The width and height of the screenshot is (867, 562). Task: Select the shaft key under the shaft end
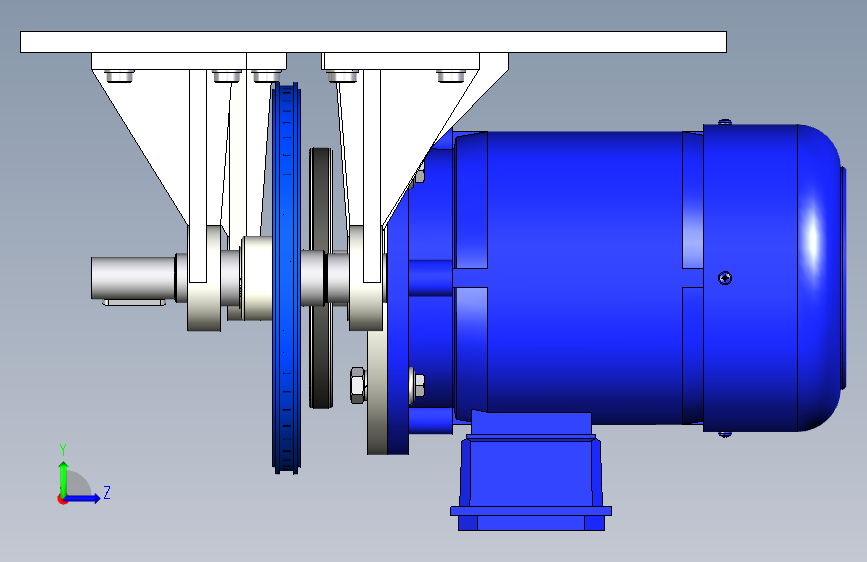(x=134, y=302)
